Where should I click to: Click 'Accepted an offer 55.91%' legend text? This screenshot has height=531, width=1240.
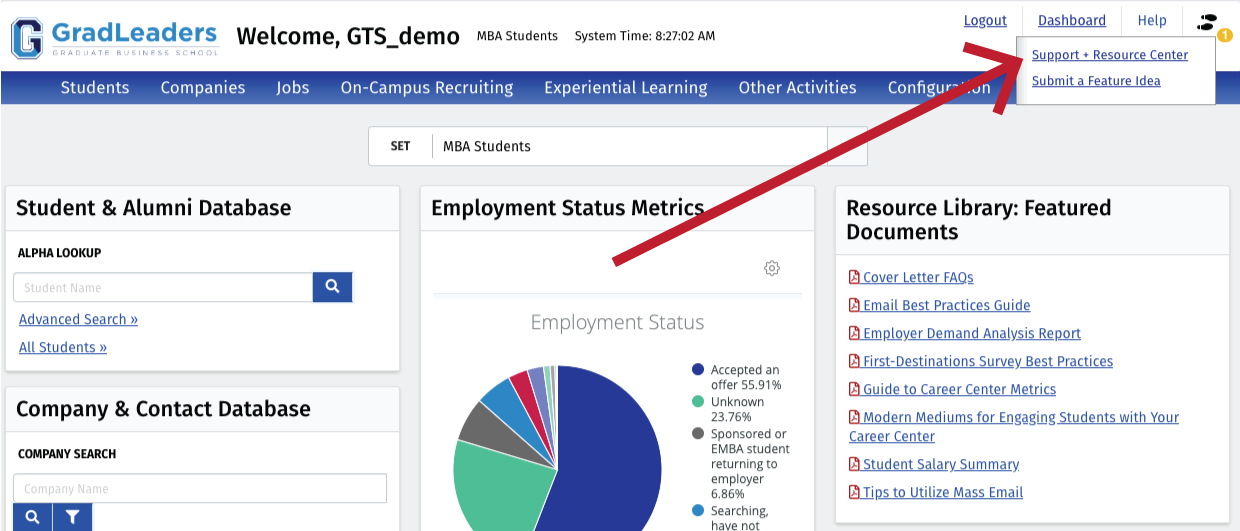click(746, 377)
